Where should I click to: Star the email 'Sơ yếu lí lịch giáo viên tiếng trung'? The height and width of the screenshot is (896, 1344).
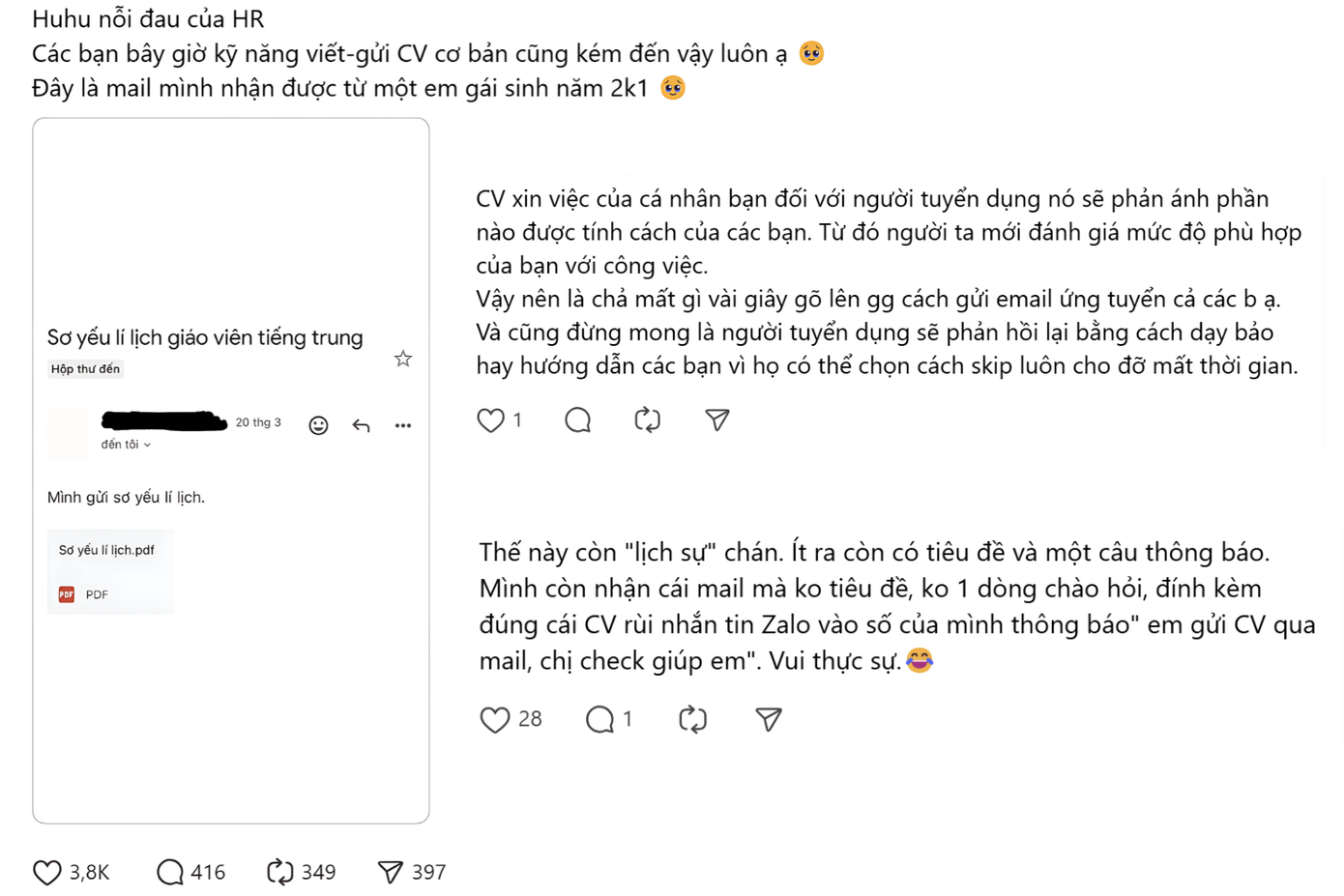pyautogui.click(x=402, y=358)
